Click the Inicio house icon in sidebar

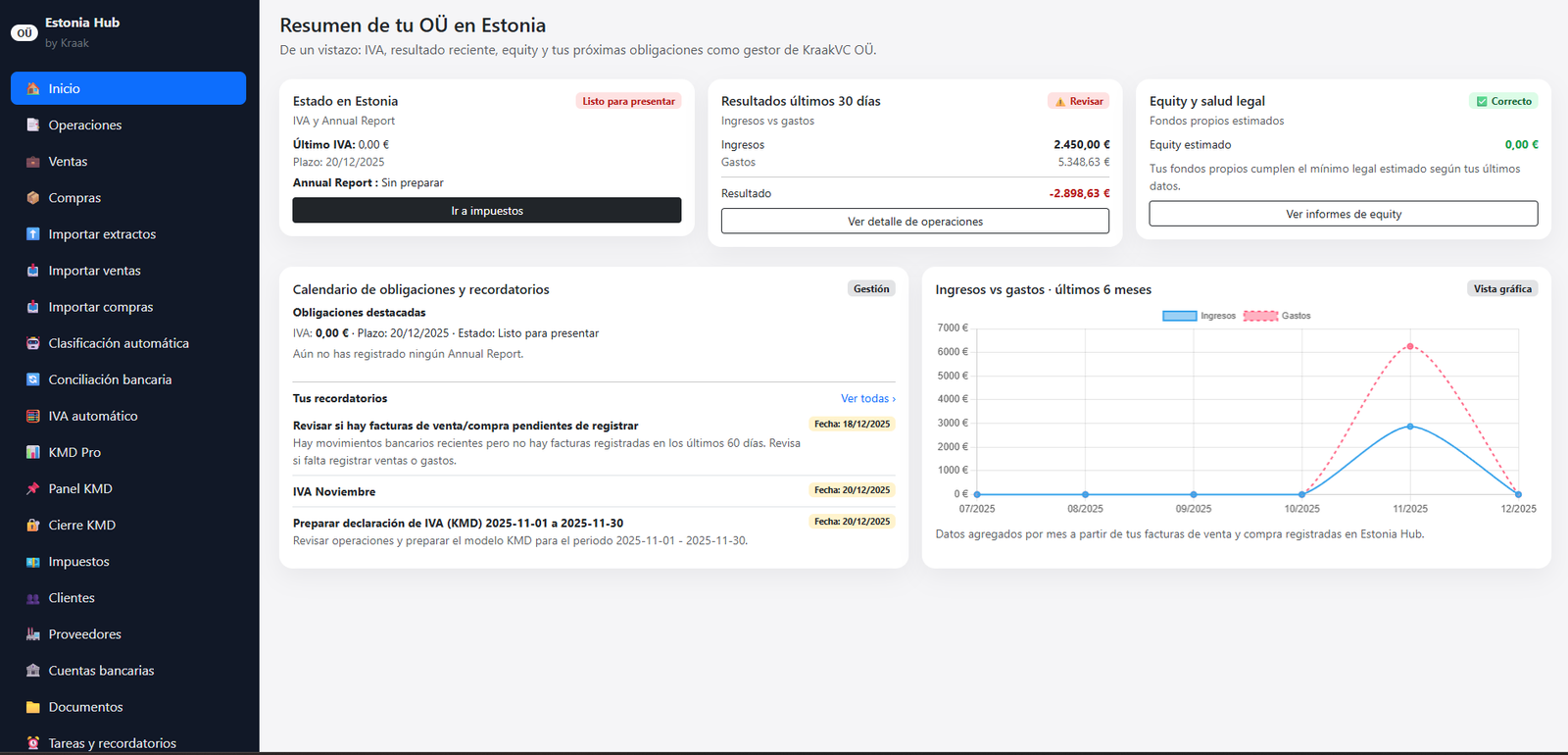click(x=33, y=88)
